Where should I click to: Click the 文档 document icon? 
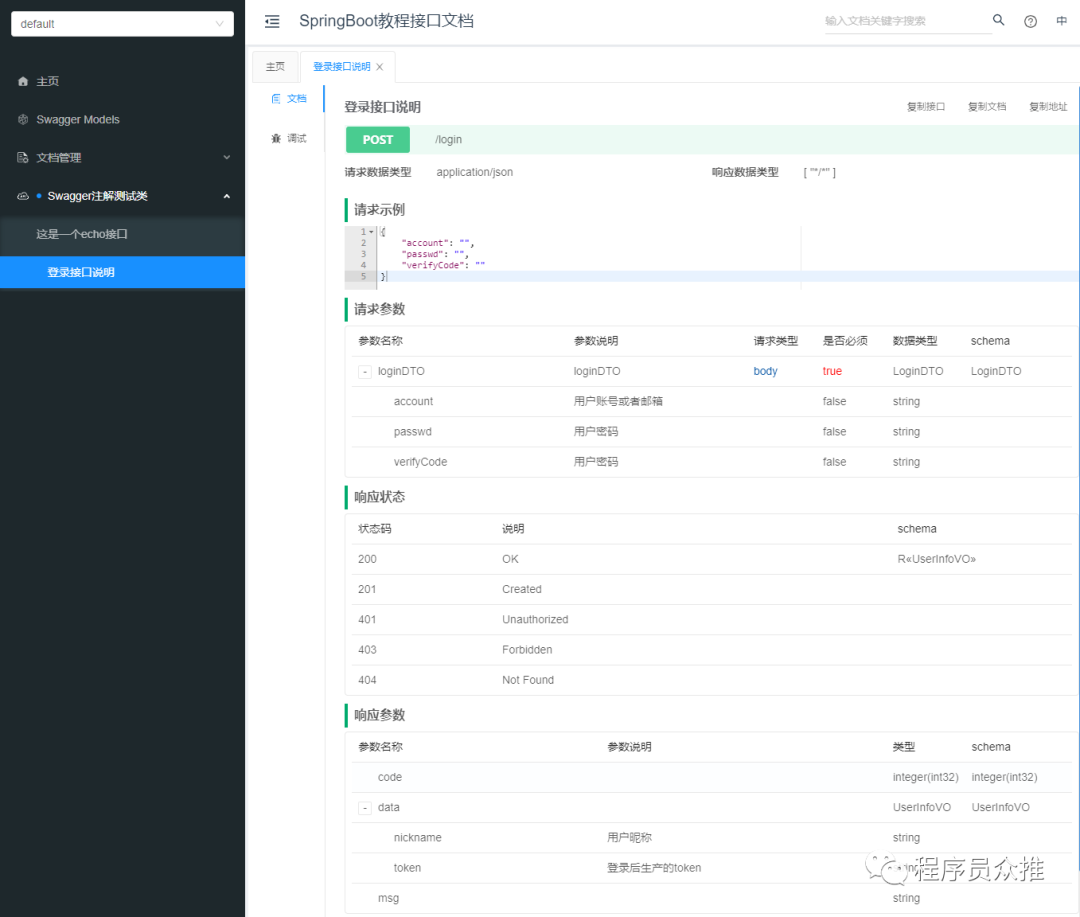coord(276,99)
